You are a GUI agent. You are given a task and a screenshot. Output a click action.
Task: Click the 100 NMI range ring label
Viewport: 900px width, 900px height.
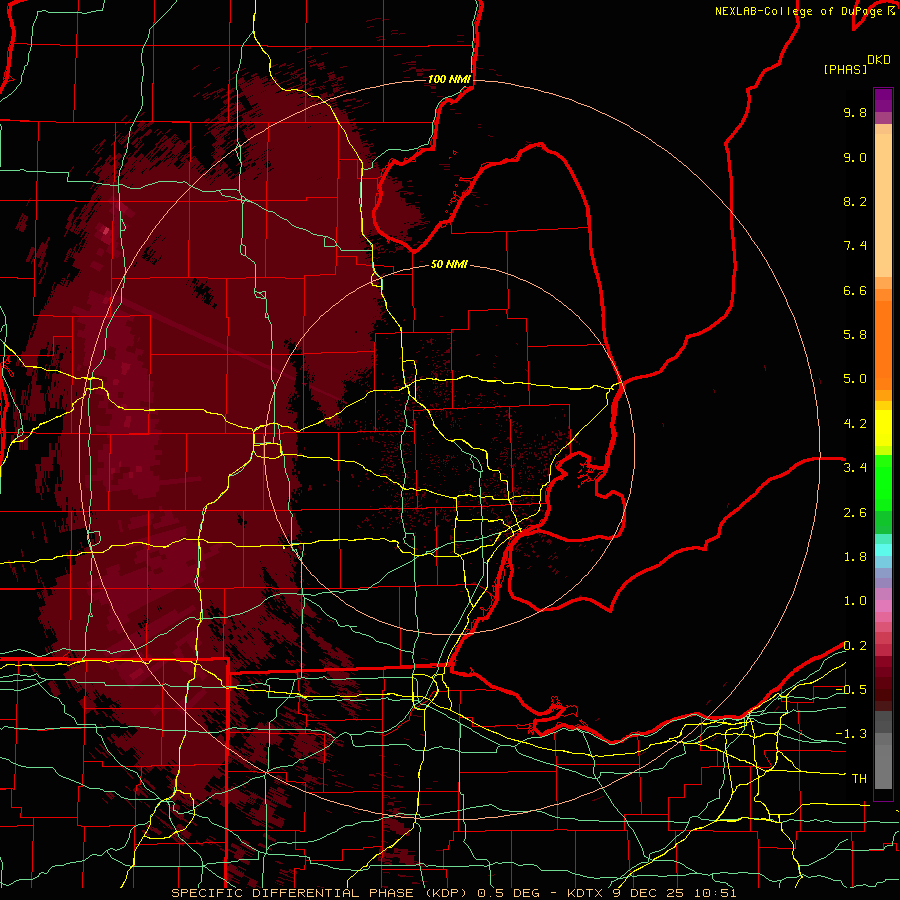point(449,79)
